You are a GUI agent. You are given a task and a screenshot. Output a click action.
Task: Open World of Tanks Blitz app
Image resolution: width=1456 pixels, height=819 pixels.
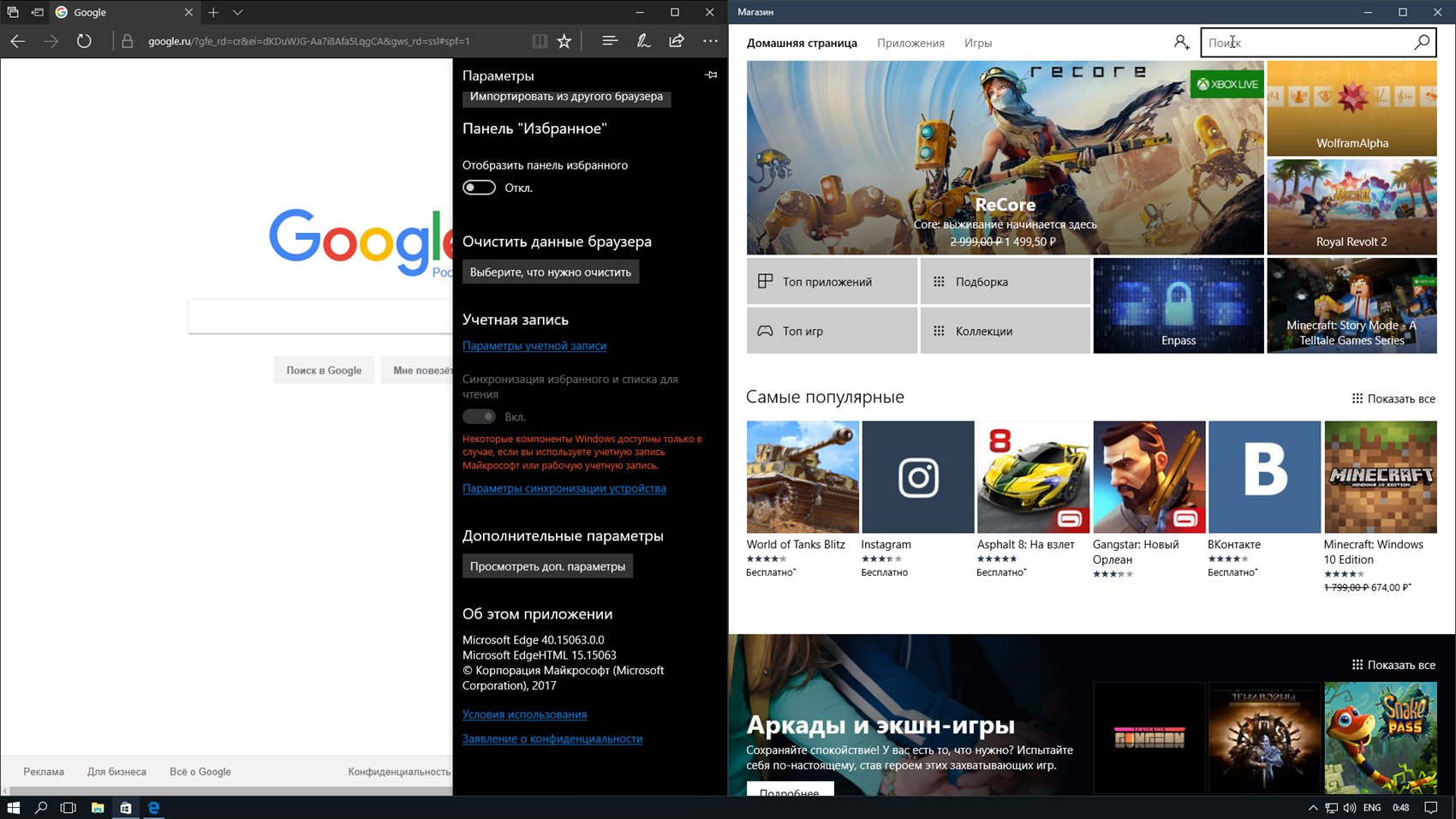pos(803,499)
